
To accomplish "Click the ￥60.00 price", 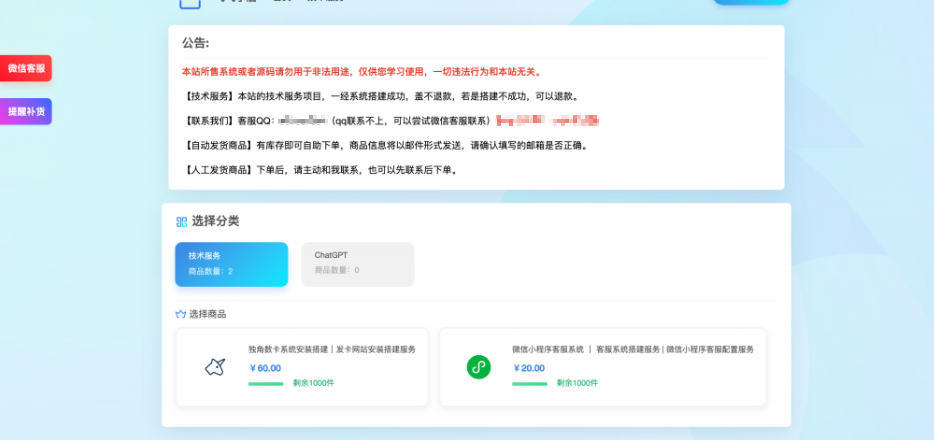I will click(x=265, y=368).
